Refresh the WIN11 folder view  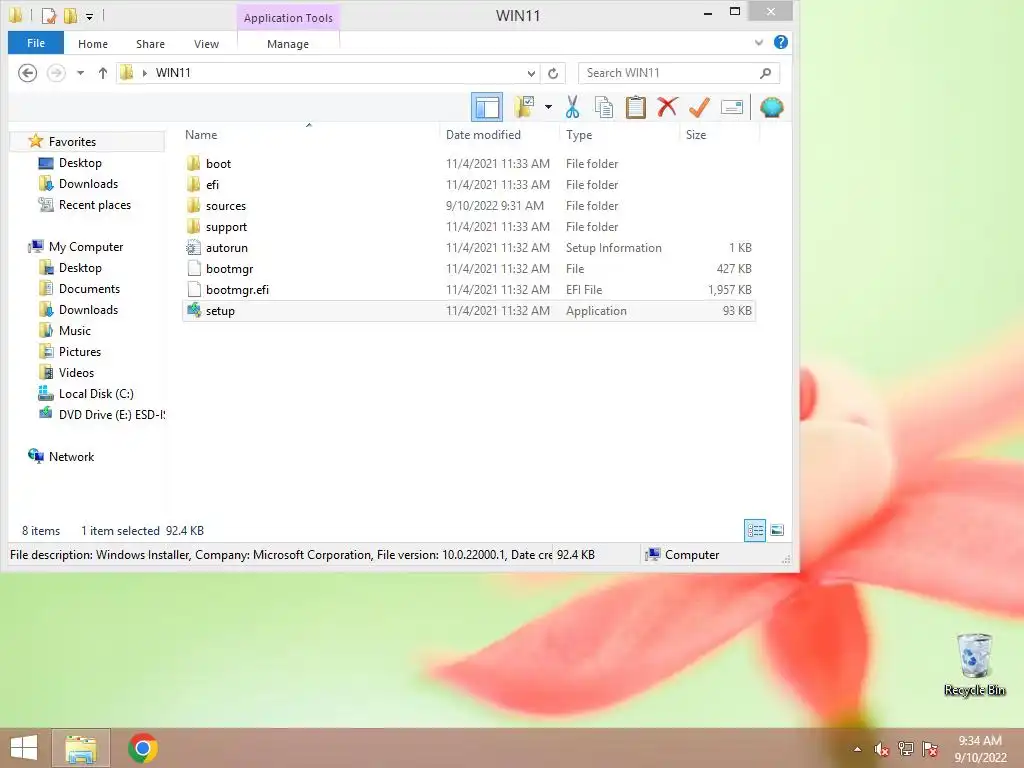click(x=553, y=73)
